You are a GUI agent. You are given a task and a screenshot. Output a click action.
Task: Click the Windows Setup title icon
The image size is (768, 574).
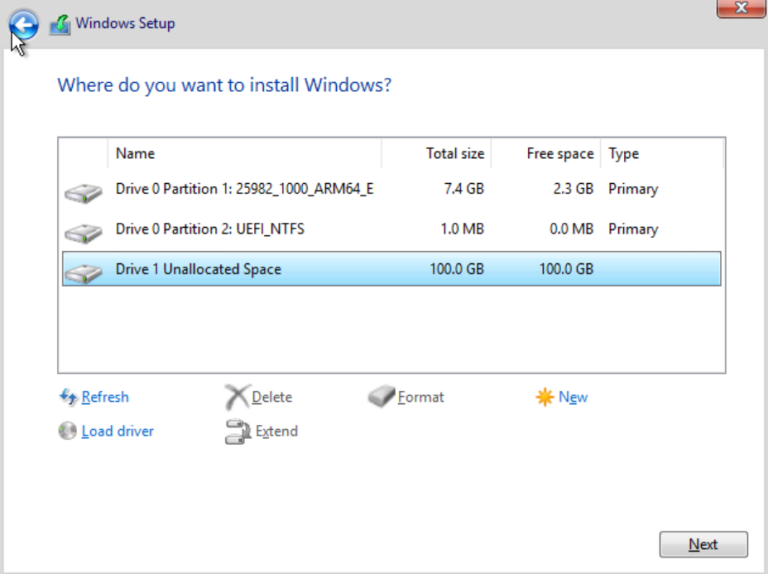point(60,24)
